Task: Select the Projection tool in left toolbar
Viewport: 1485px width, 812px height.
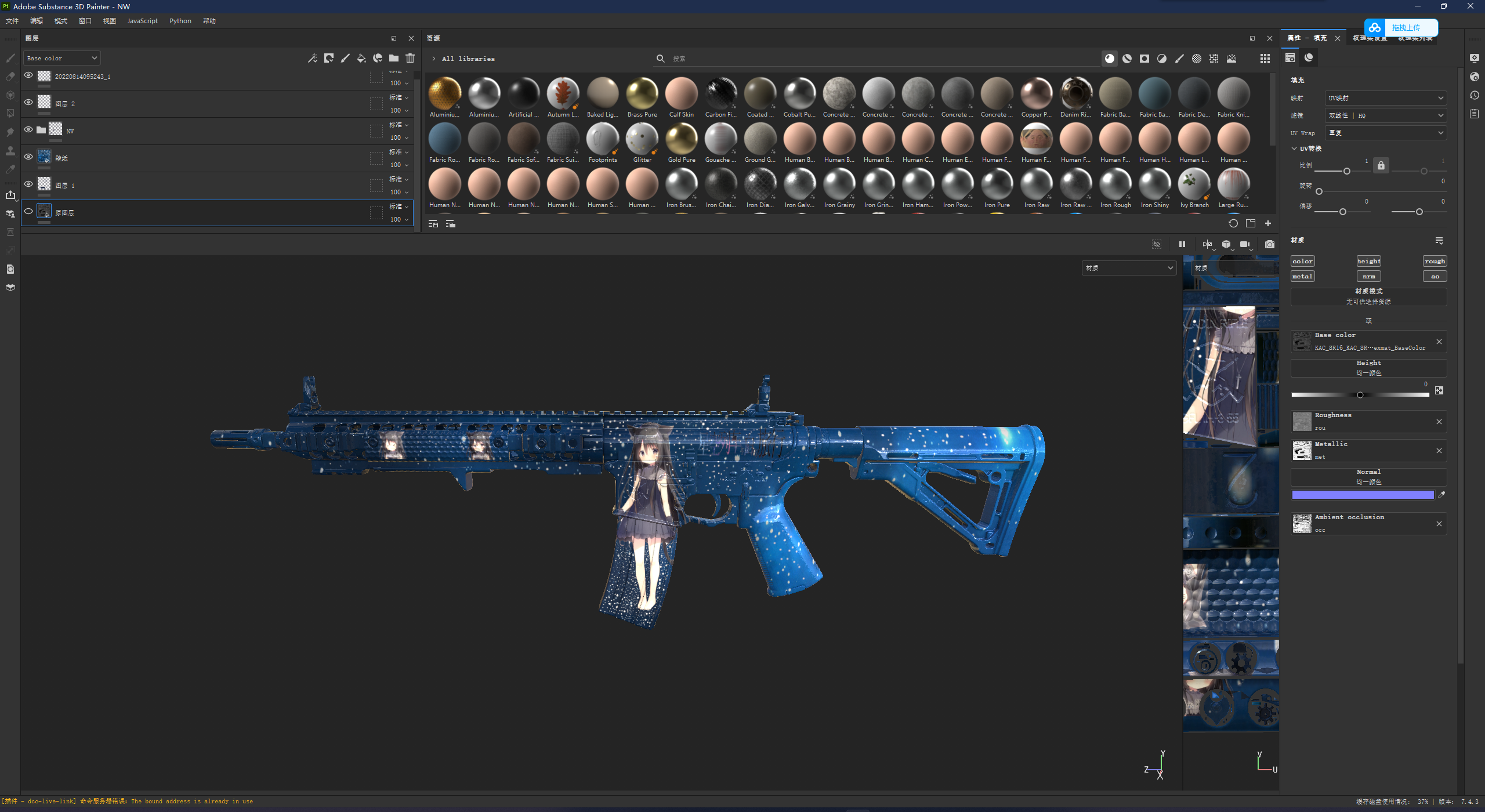Action: [10, 95]
